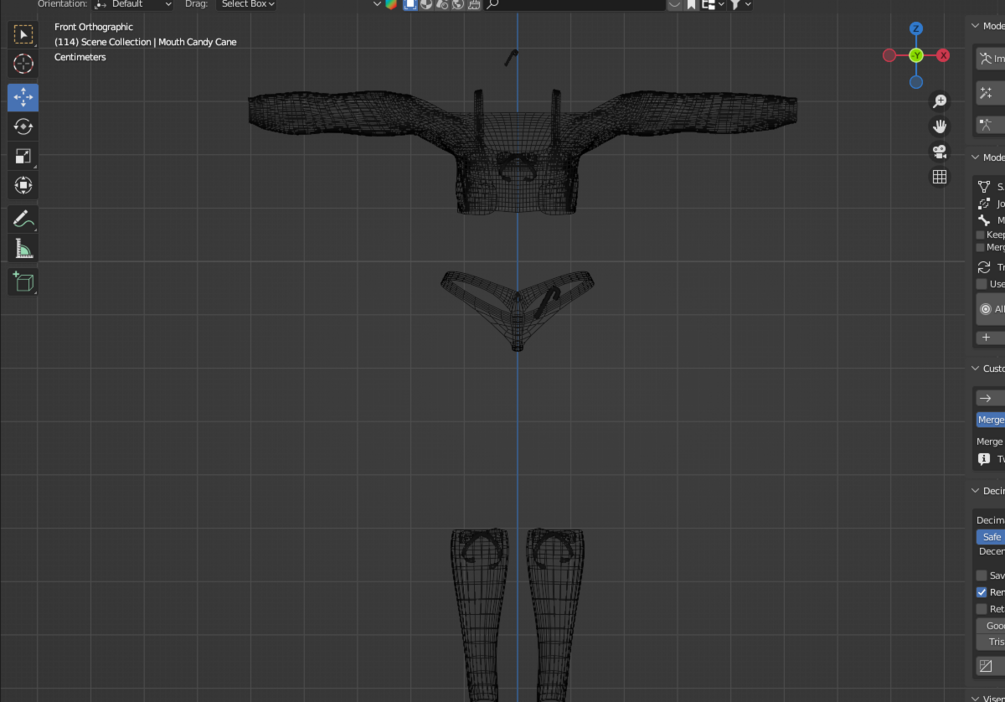The image size is (1005, 702).
Task: Switch perspective/orthographic with the grid icon
Action: [x=940, y=177]
